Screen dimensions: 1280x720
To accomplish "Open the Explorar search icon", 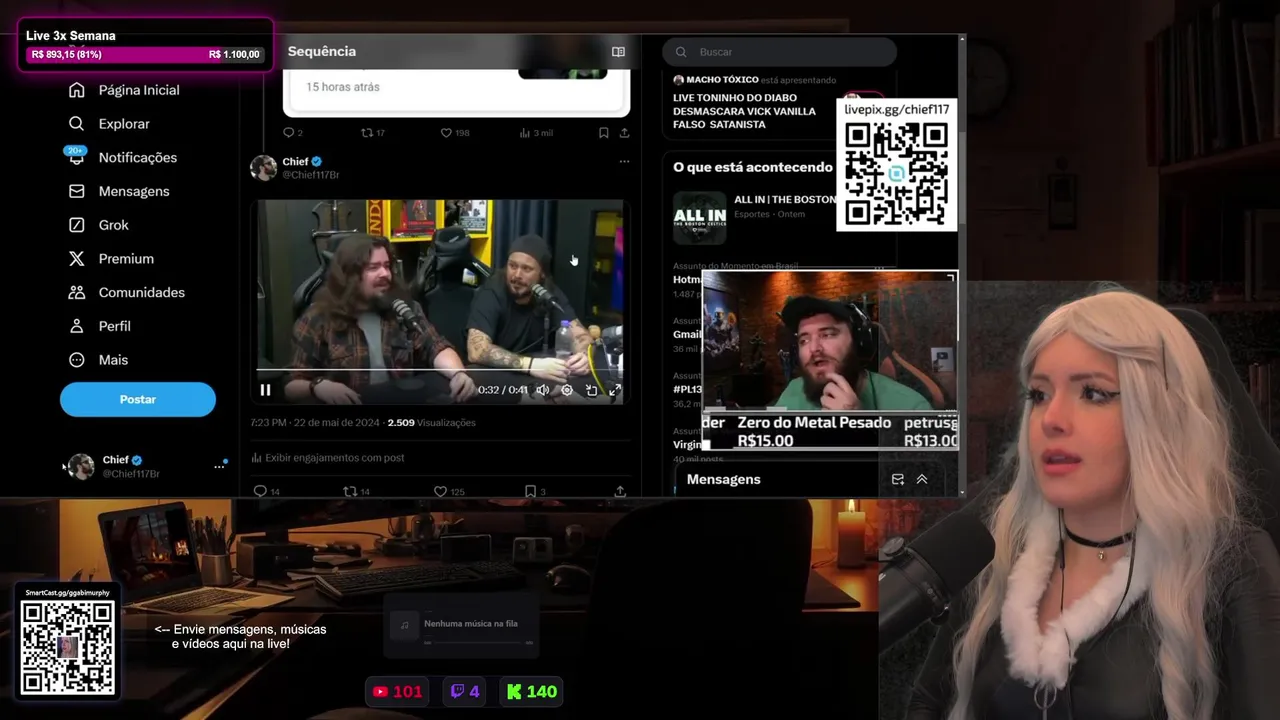I will (77, 124).
